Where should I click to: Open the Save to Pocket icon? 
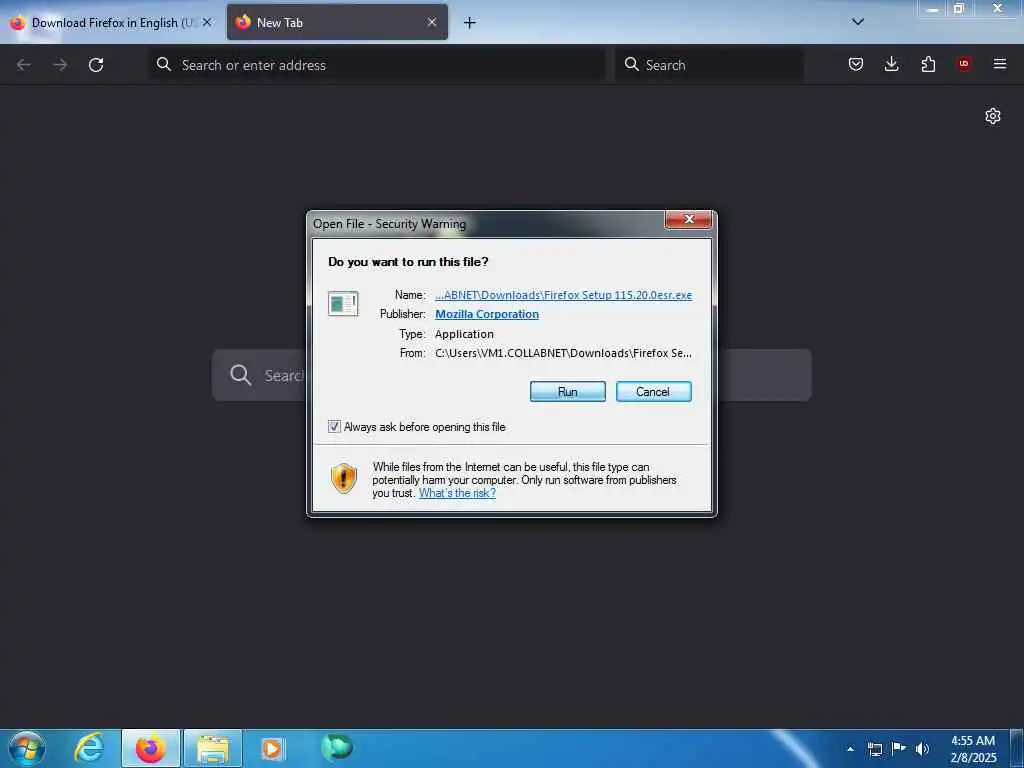point(856,64)
